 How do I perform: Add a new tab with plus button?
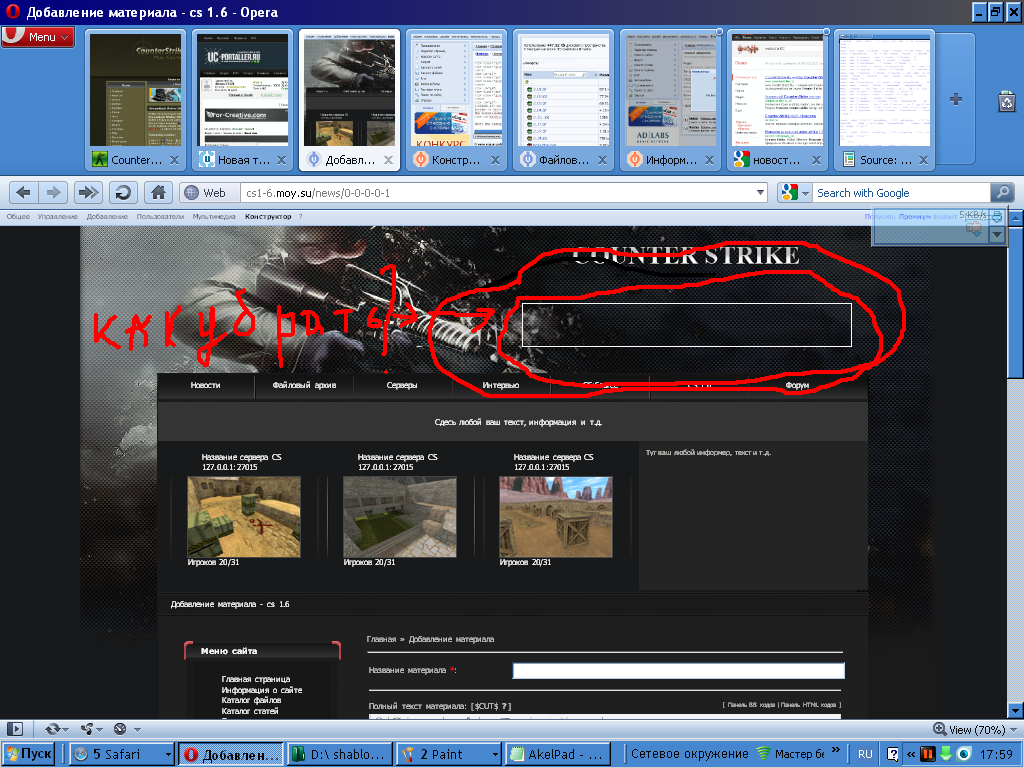click(x=956, y=99)
